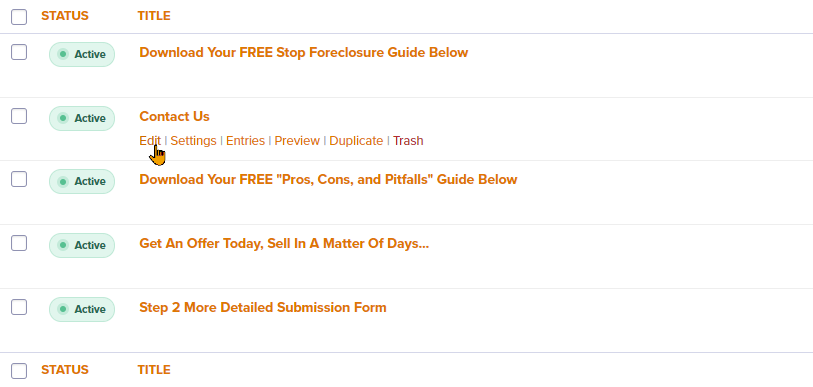Select all forms via top header checkbox

pos(19,17)
